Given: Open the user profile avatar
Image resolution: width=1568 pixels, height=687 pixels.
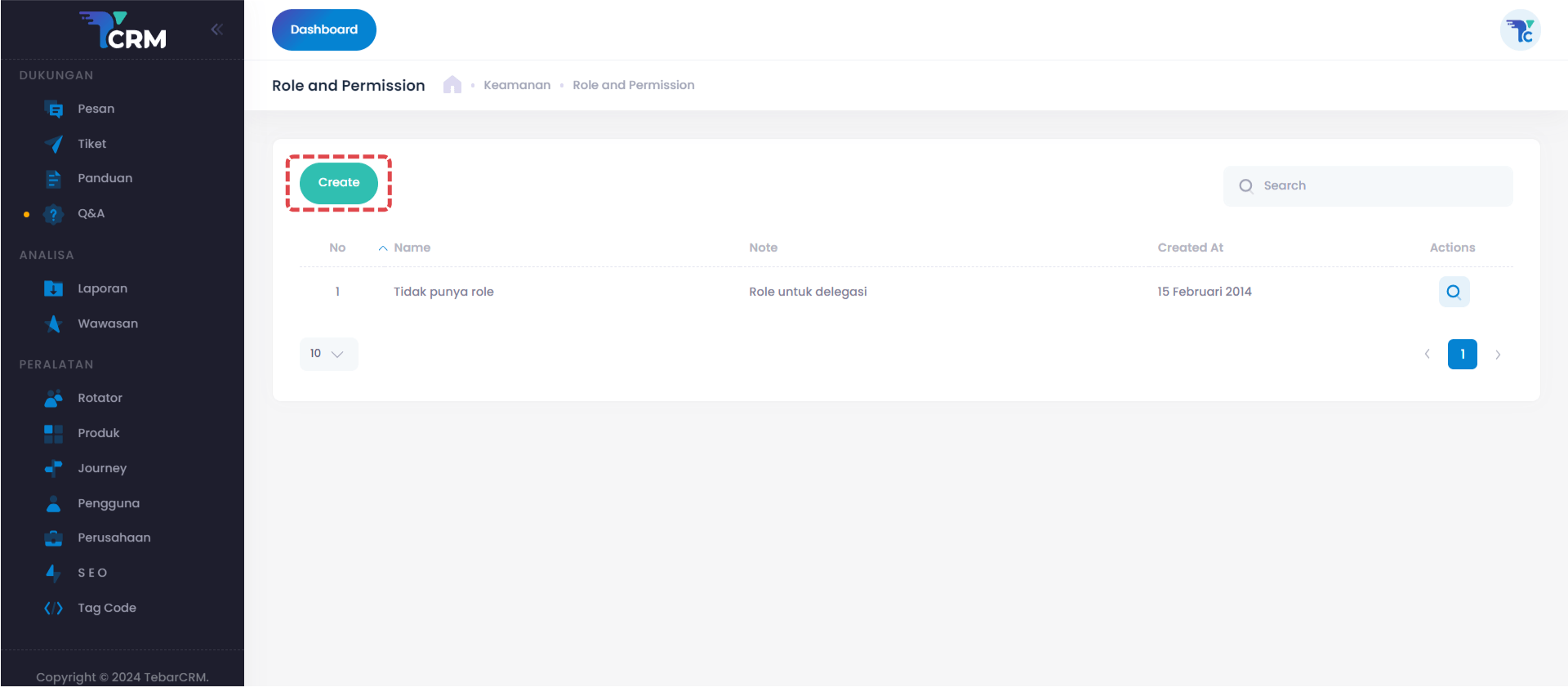Looking at the screenshot, I should coord(1520,31).
